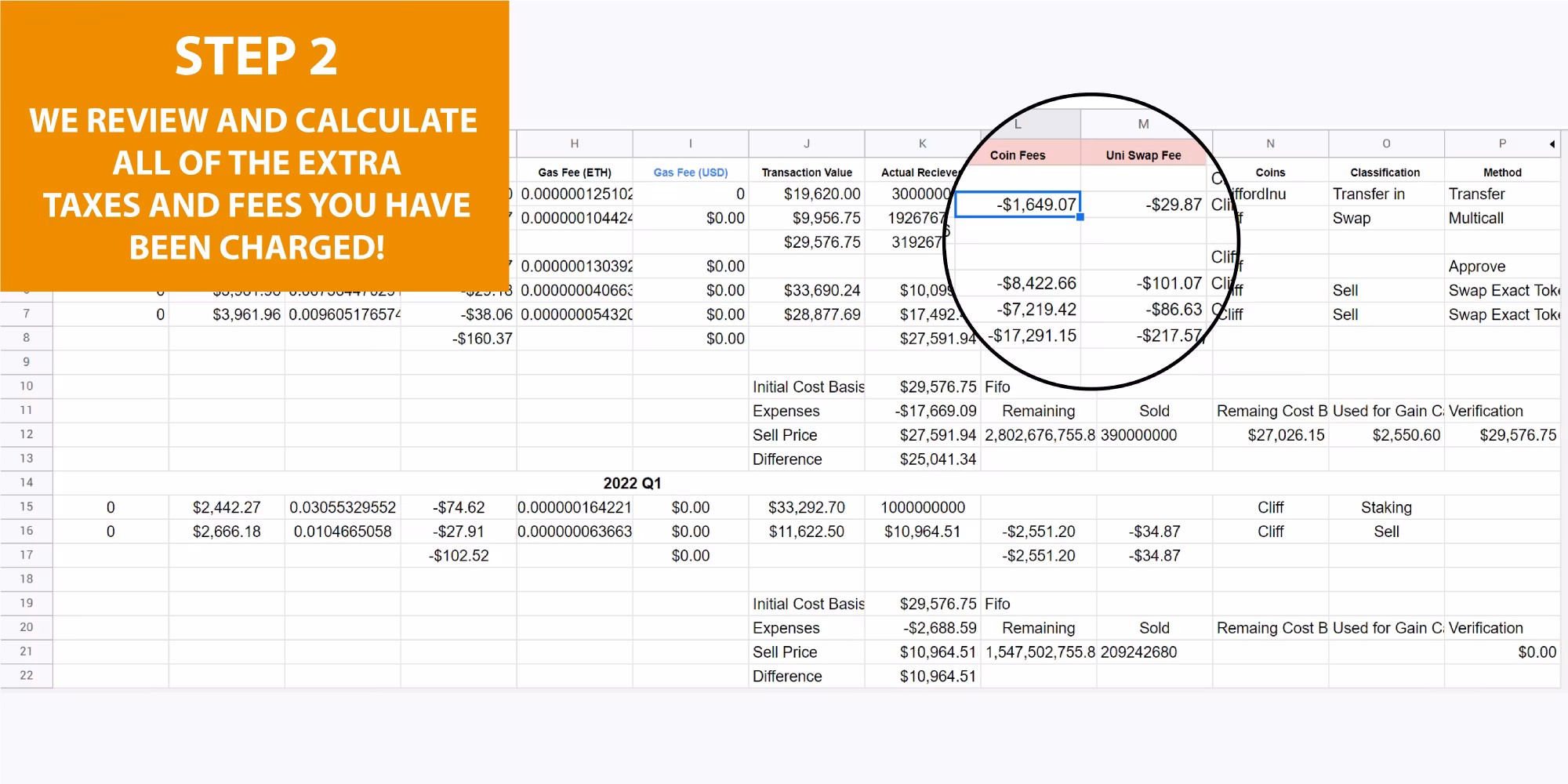Click the Expenses value -$17,669.09

point(935,411)
